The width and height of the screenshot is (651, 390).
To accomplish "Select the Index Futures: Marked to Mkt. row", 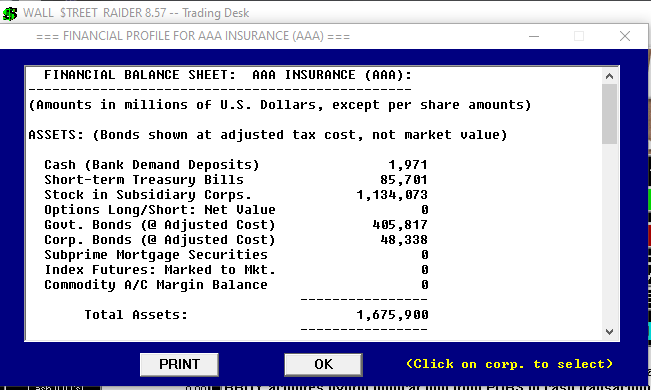I will coord(236,270).
